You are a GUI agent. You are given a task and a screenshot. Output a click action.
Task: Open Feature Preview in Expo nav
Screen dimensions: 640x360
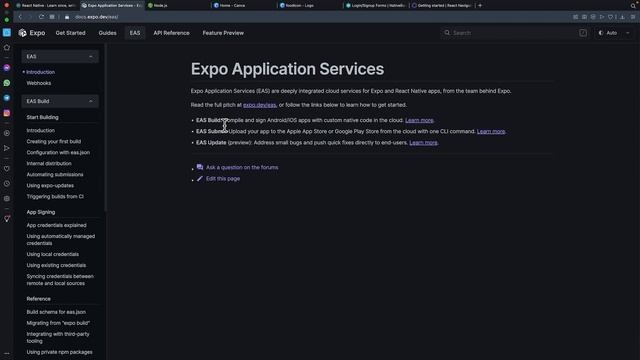[223, 33]
